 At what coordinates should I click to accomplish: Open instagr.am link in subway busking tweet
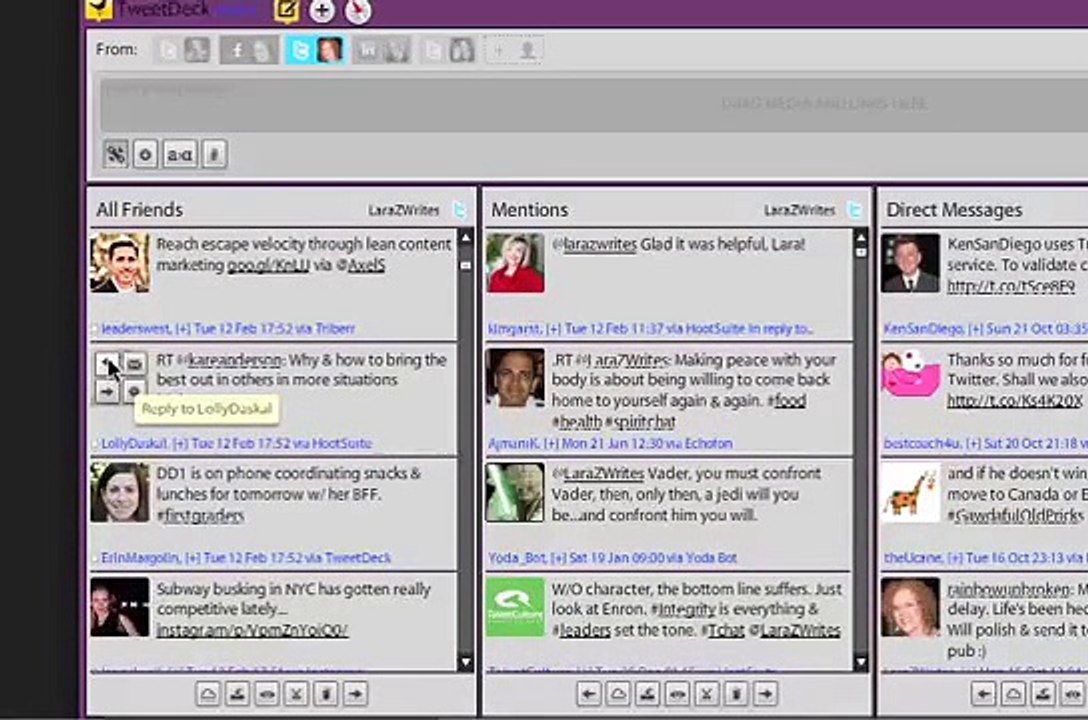tap(252, 630)
